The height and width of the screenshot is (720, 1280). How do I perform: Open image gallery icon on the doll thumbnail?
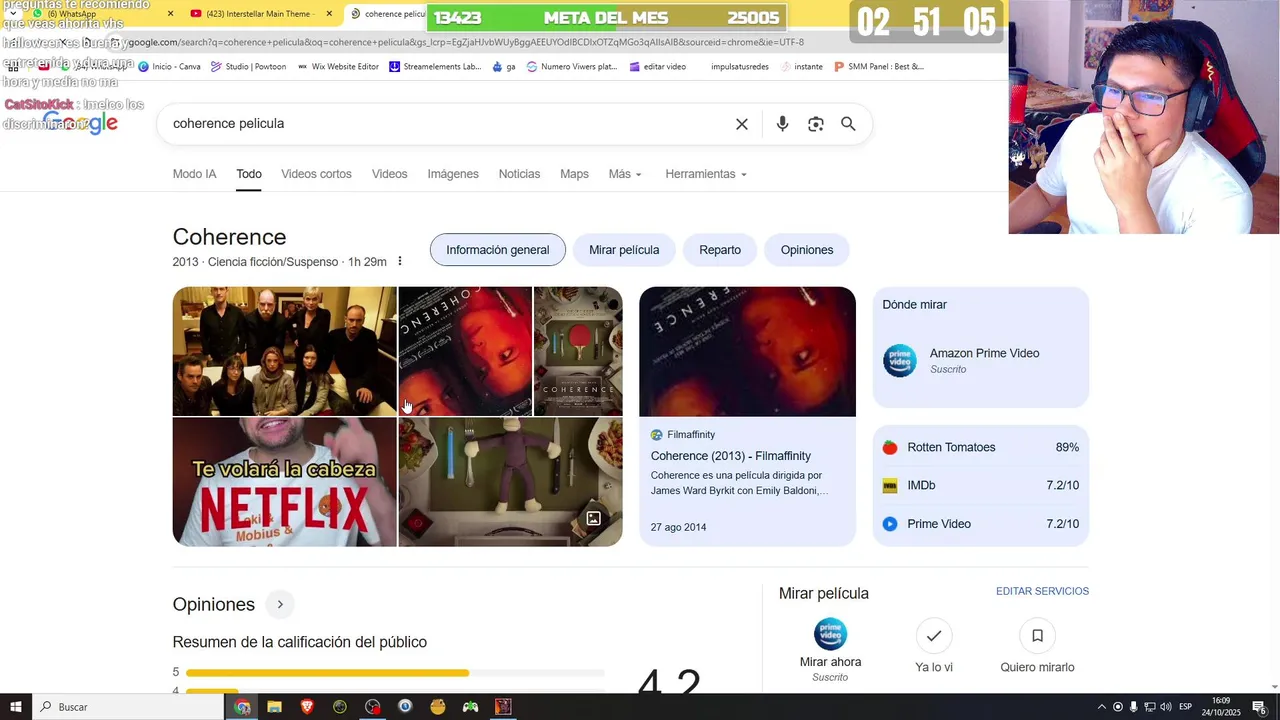[x=594, y=518]
